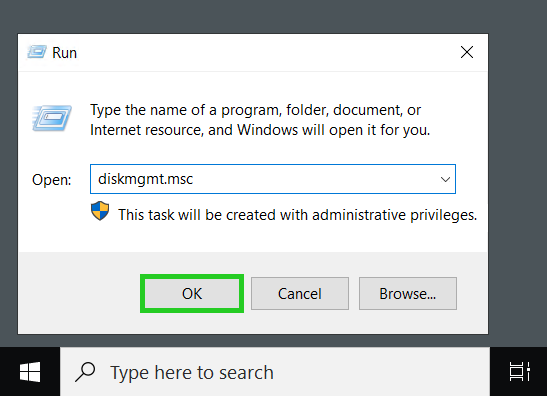The width and height of the screenshot is (547, 396).
Task: Click the administrative privileges notice text
Action: coord(298,215)
